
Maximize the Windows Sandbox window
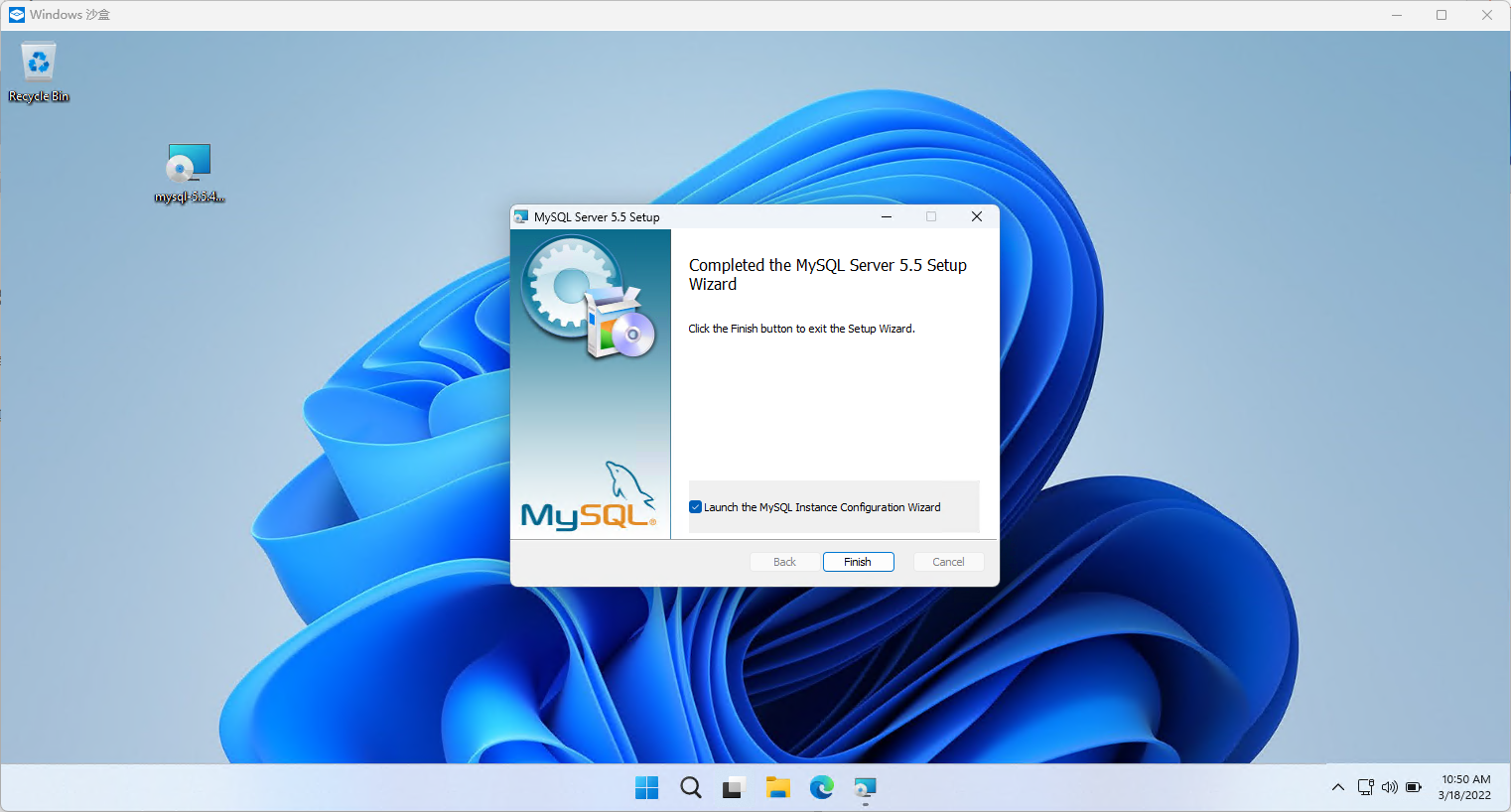click(x=1442, y=15)
